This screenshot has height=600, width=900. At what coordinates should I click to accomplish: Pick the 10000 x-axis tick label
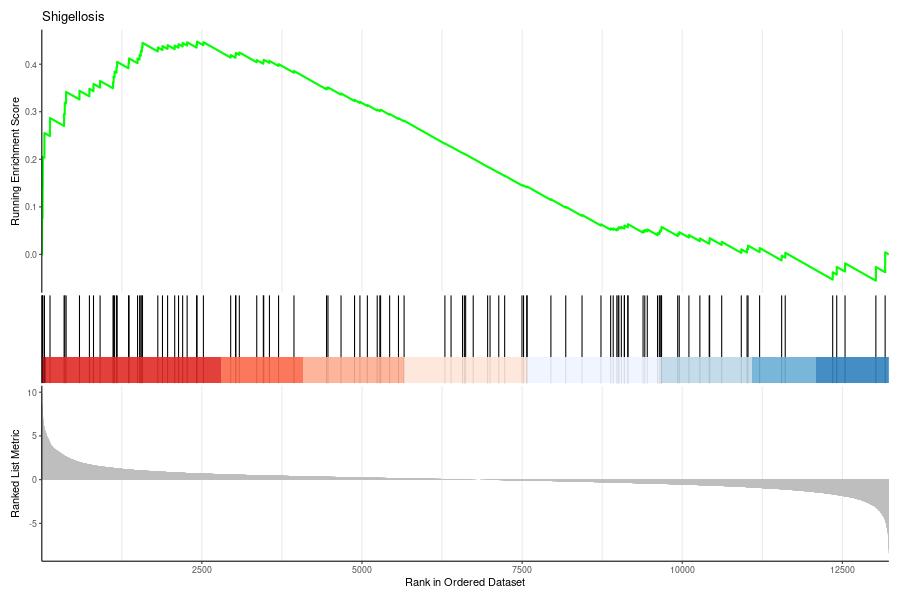(682, 570)
